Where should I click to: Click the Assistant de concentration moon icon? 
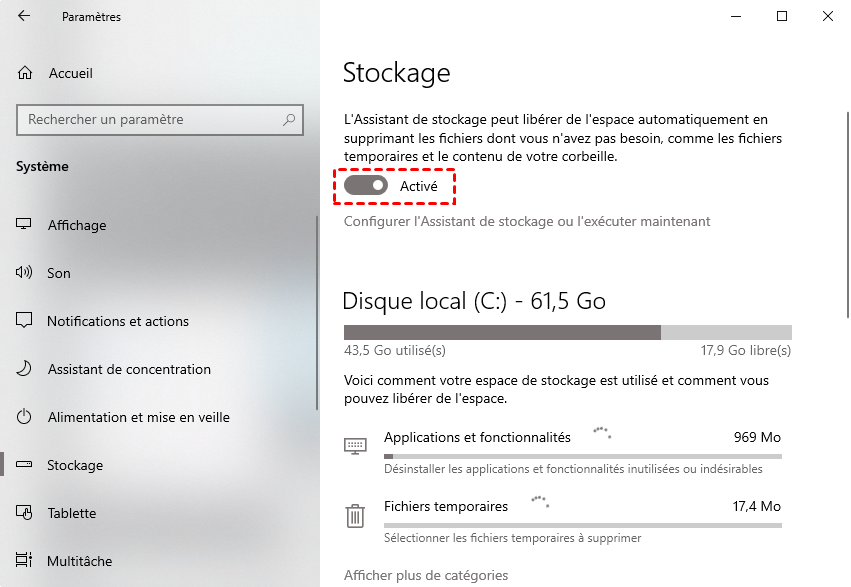[x=25, y=369]
